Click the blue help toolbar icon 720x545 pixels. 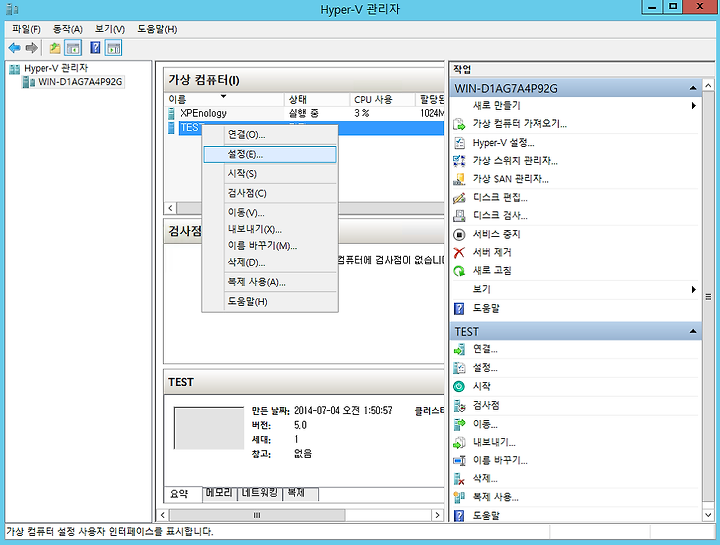pyautogui.click(x=95, y=48)
